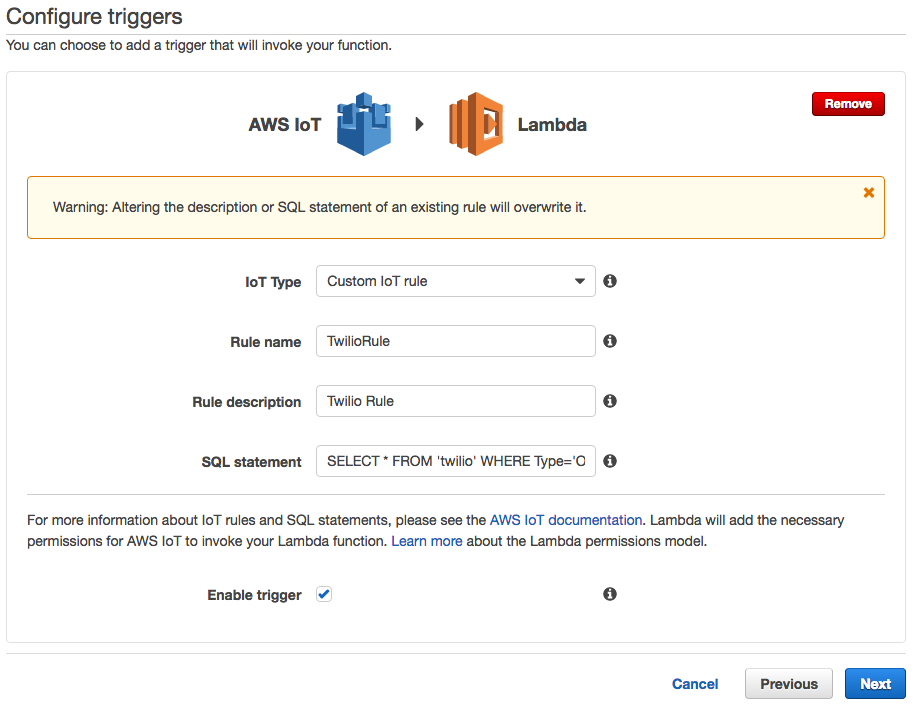The image size is (916, 709).
Task: Click the Configure triggers heading
Action: tap(94, 16)
